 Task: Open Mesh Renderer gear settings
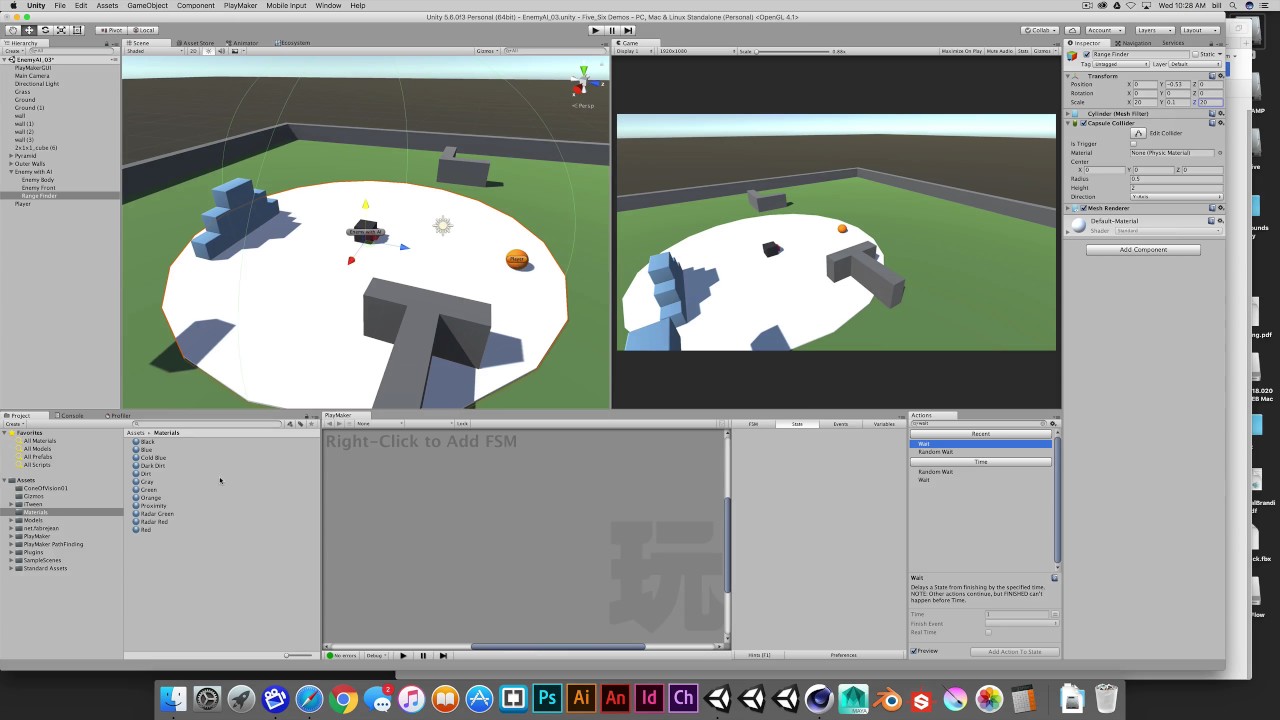click(x=1220, y=208)
